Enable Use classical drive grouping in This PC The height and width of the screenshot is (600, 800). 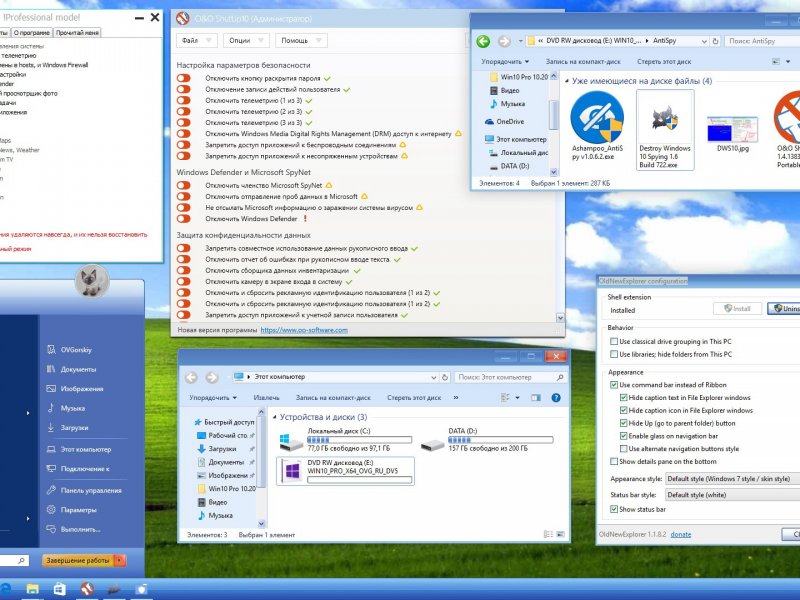614,341
